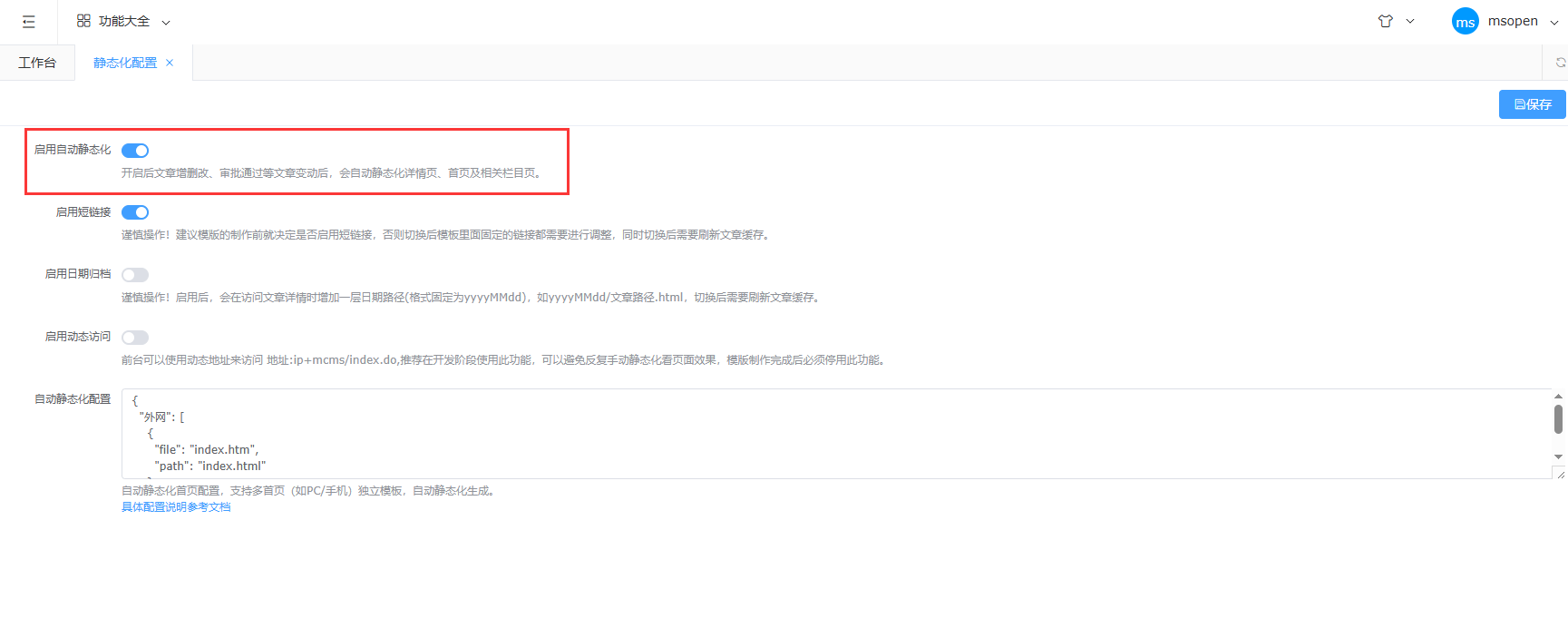Click the up arrow on the textarea scrollbar
1568x638 pixels.
[1558, 397]
